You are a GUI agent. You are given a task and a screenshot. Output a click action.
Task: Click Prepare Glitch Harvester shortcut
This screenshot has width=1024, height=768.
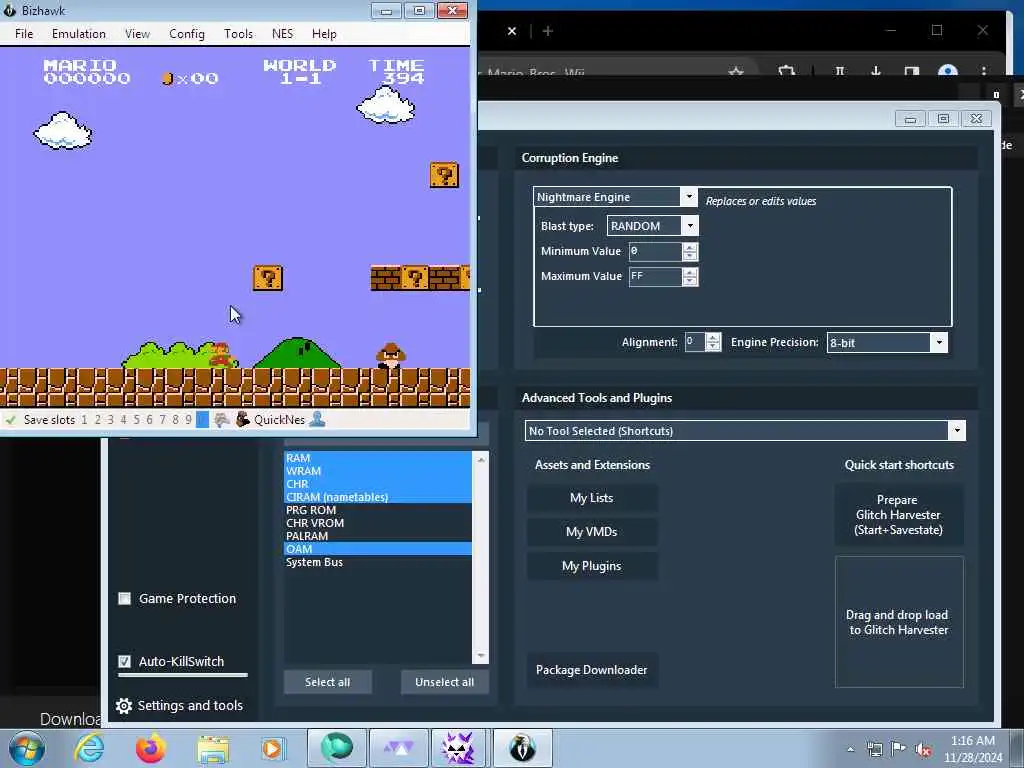click(899, 515)
